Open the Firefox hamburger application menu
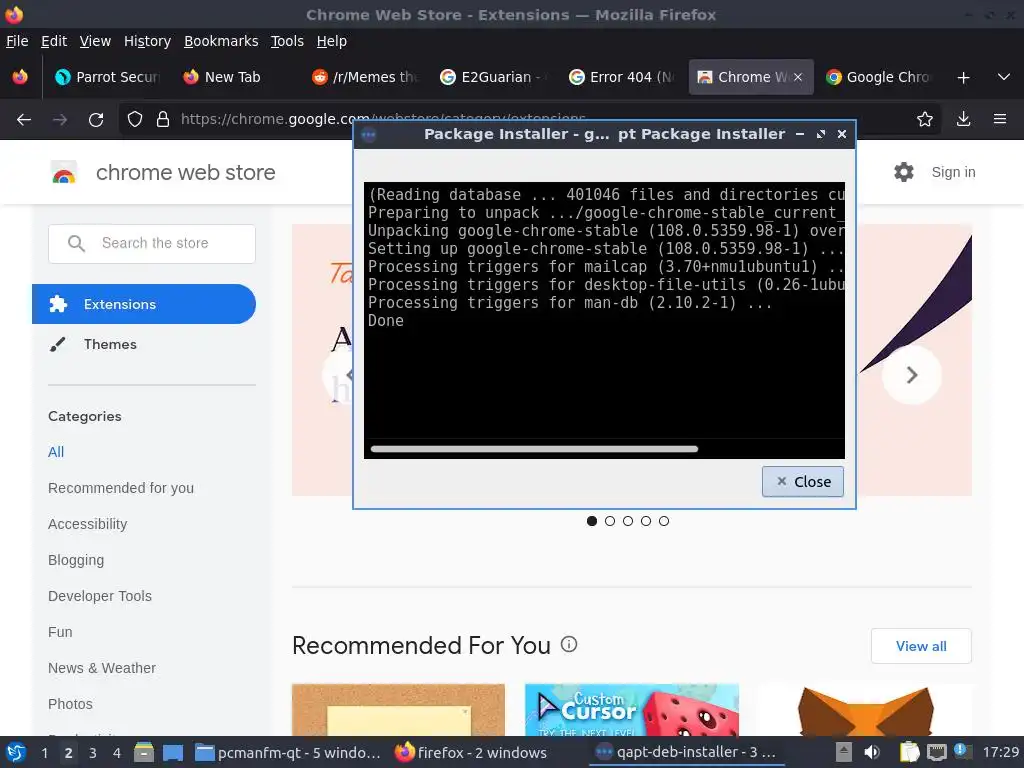The image size is (1024, 768). pos(1000,120)
